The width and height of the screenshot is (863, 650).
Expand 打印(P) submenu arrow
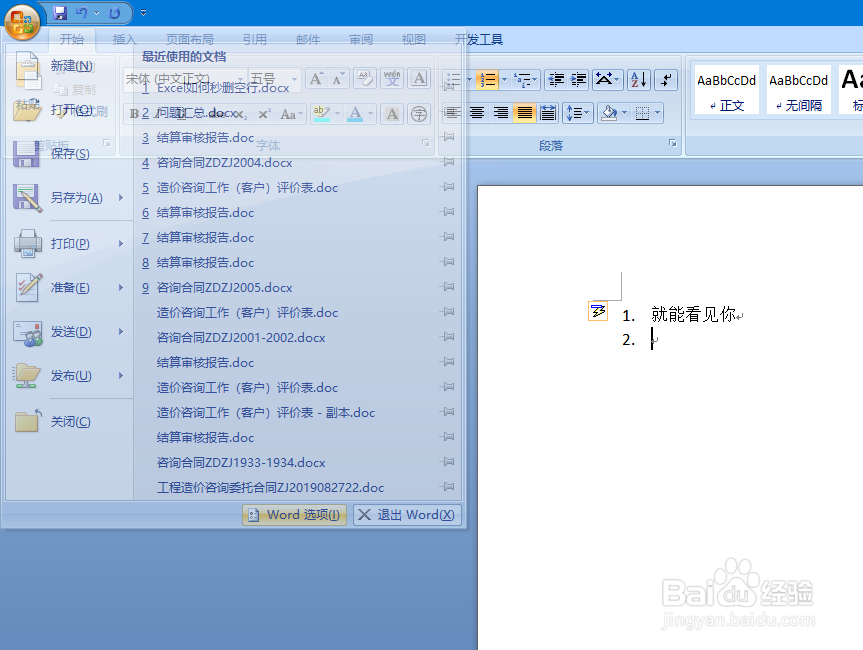click(x=121, y=243)
